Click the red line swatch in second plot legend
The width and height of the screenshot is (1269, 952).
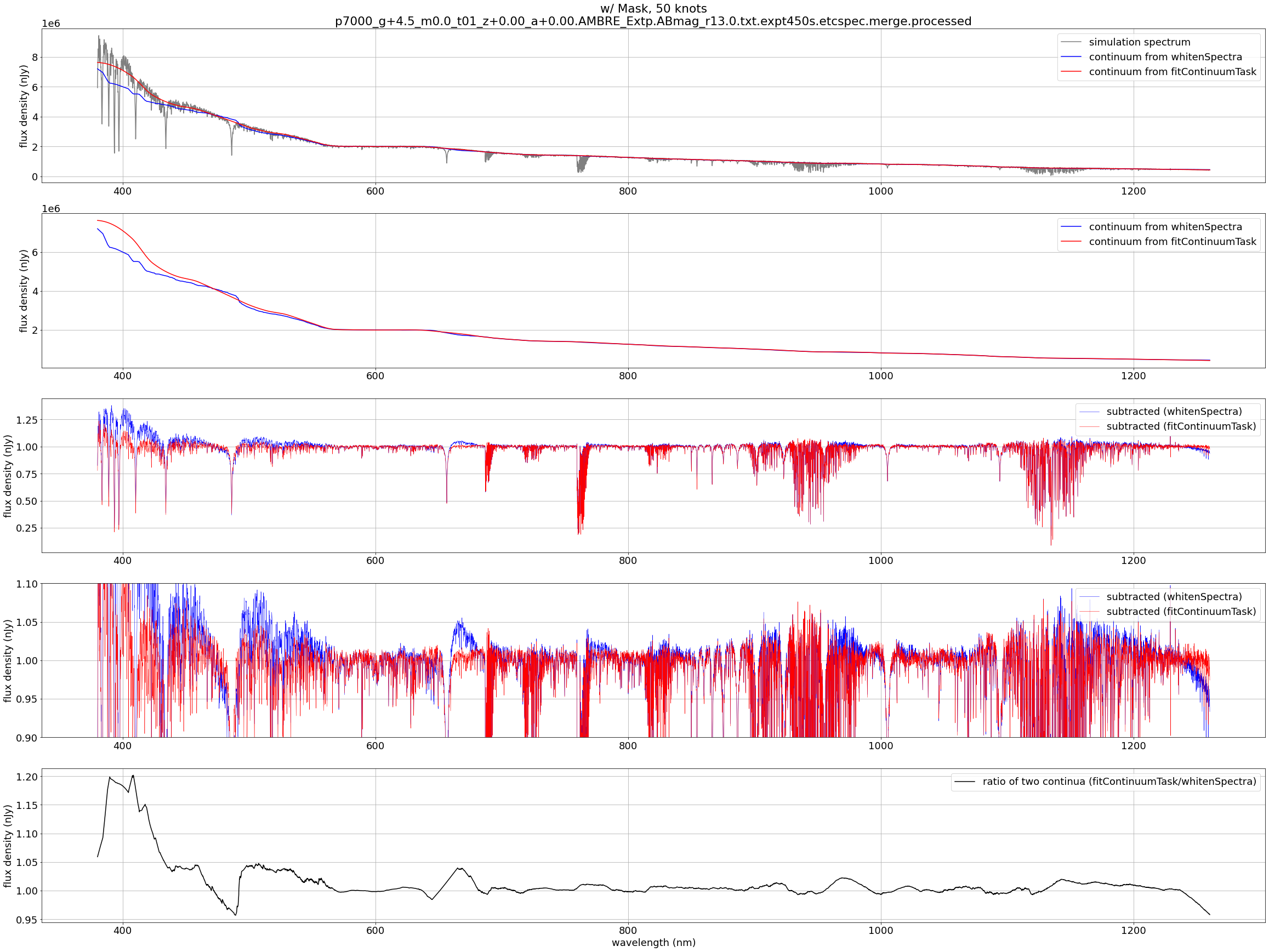coord(1071,242)
